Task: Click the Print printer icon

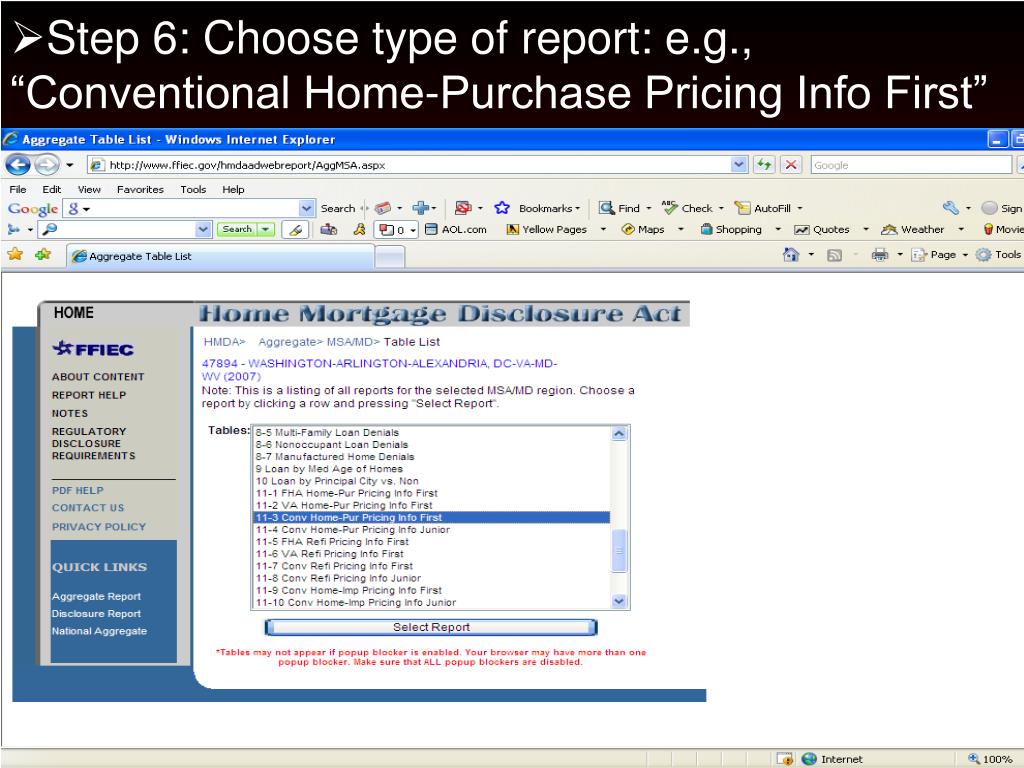Action: [880, 255]
